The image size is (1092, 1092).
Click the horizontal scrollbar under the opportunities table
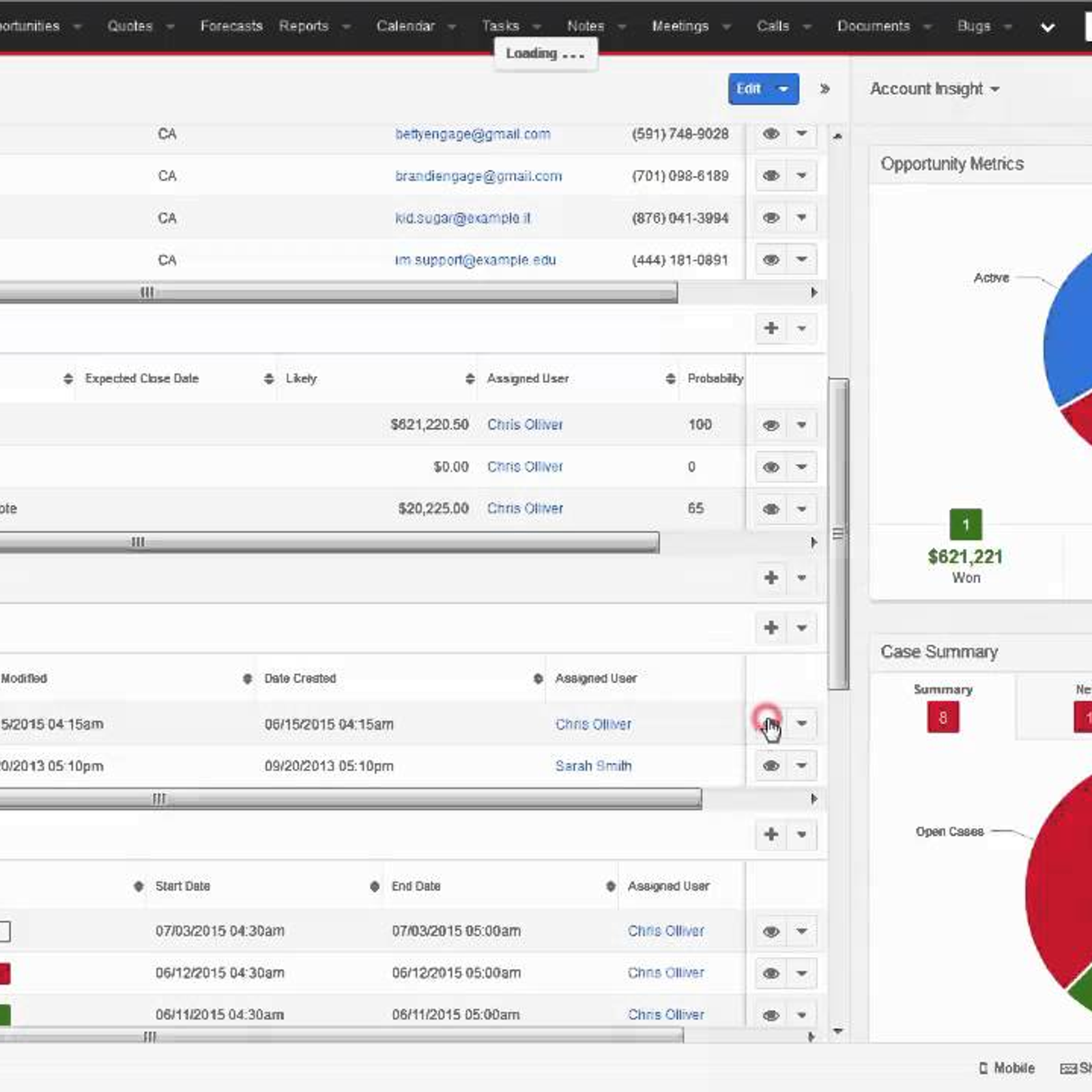pos(330,543)
